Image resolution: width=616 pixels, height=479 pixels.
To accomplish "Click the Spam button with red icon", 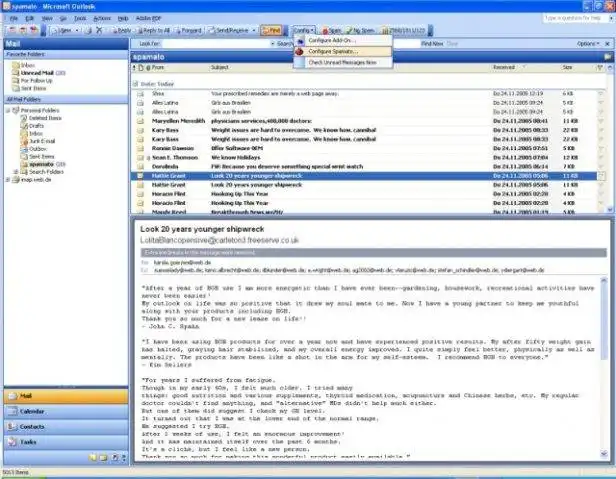I will (x=332, y=30).
